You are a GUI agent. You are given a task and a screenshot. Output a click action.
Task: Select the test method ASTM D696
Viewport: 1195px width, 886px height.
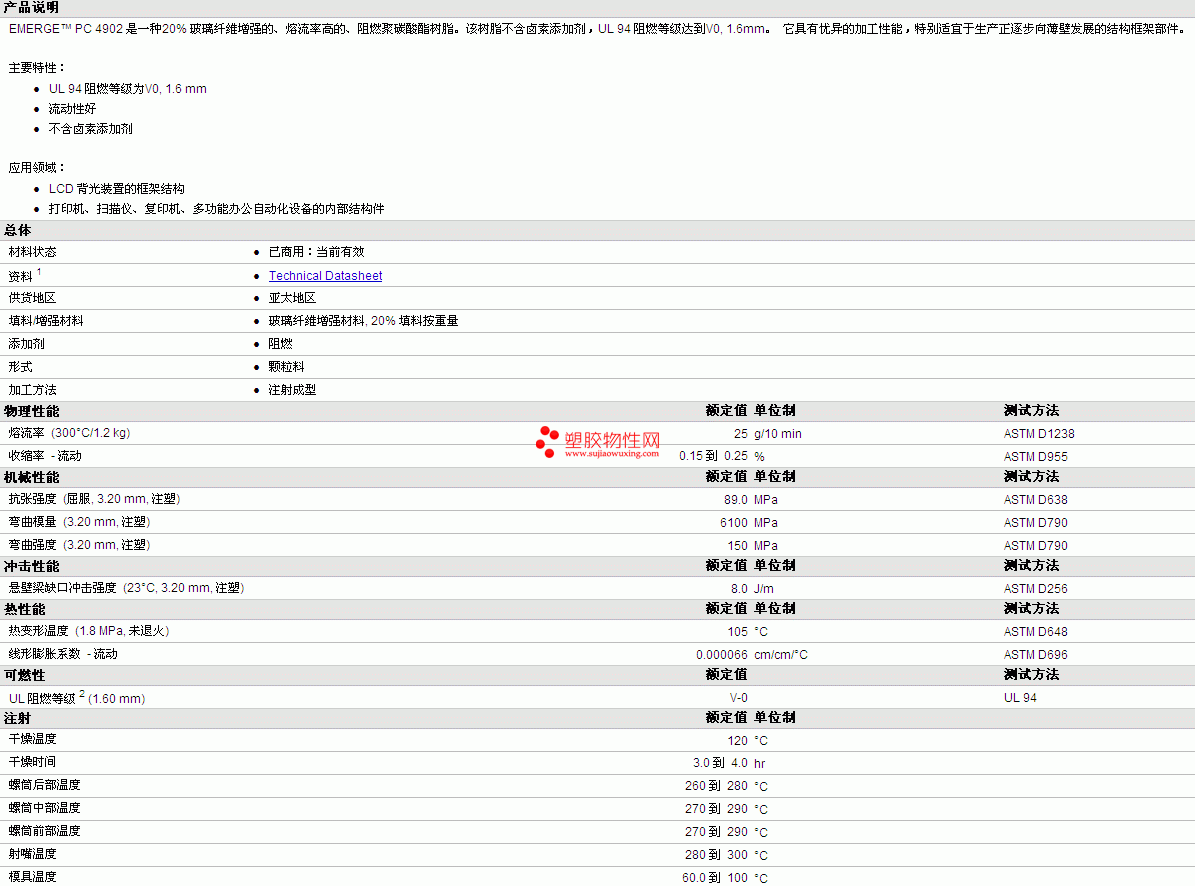1036,654
